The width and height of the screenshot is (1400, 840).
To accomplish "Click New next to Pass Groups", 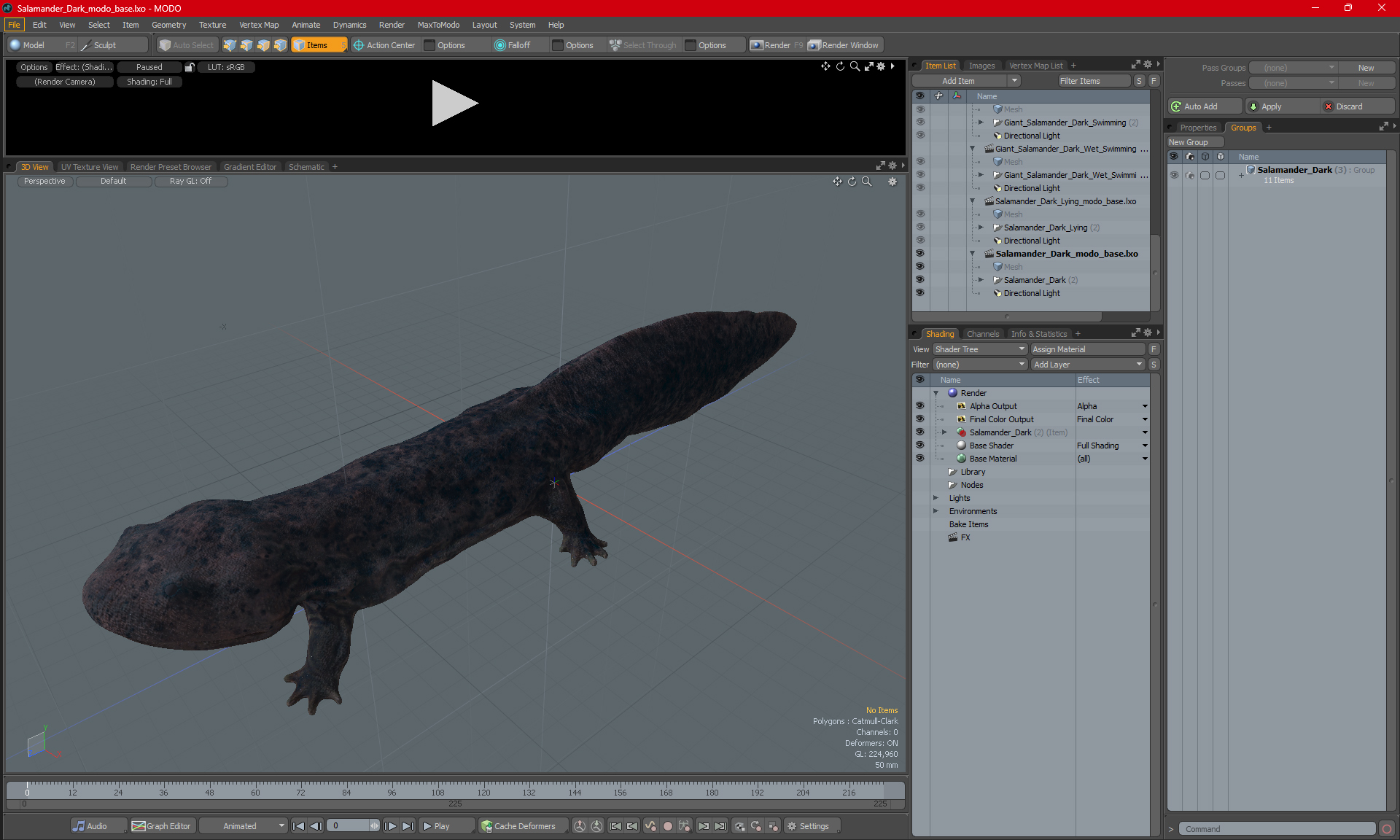I will point(1366,68).
